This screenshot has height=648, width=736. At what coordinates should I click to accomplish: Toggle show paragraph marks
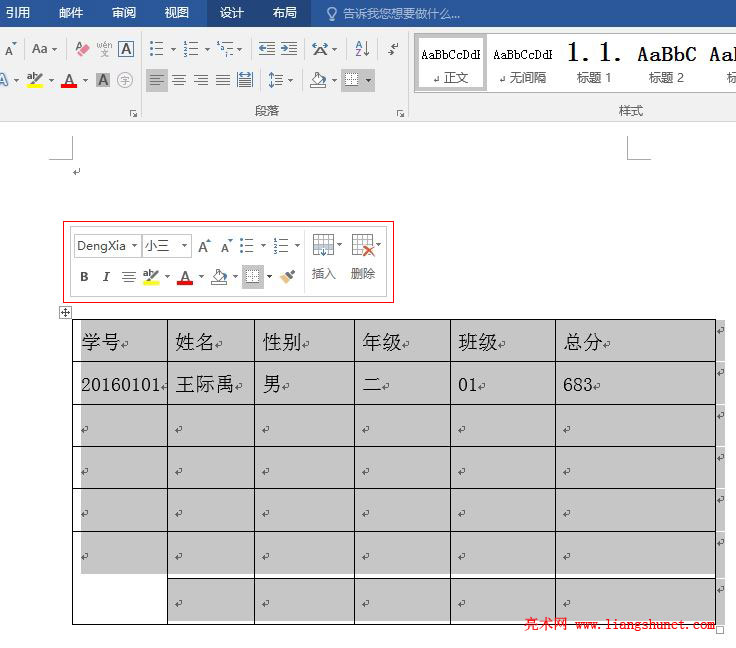[x=393, y=48]
